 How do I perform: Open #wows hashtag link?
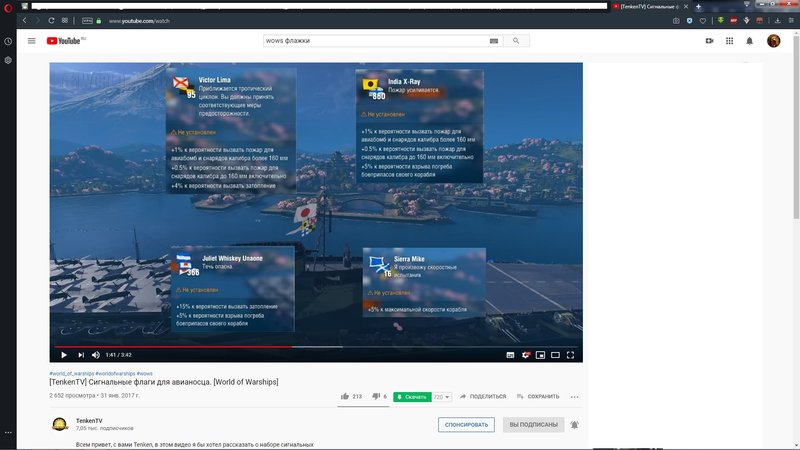tap(145, 373)
